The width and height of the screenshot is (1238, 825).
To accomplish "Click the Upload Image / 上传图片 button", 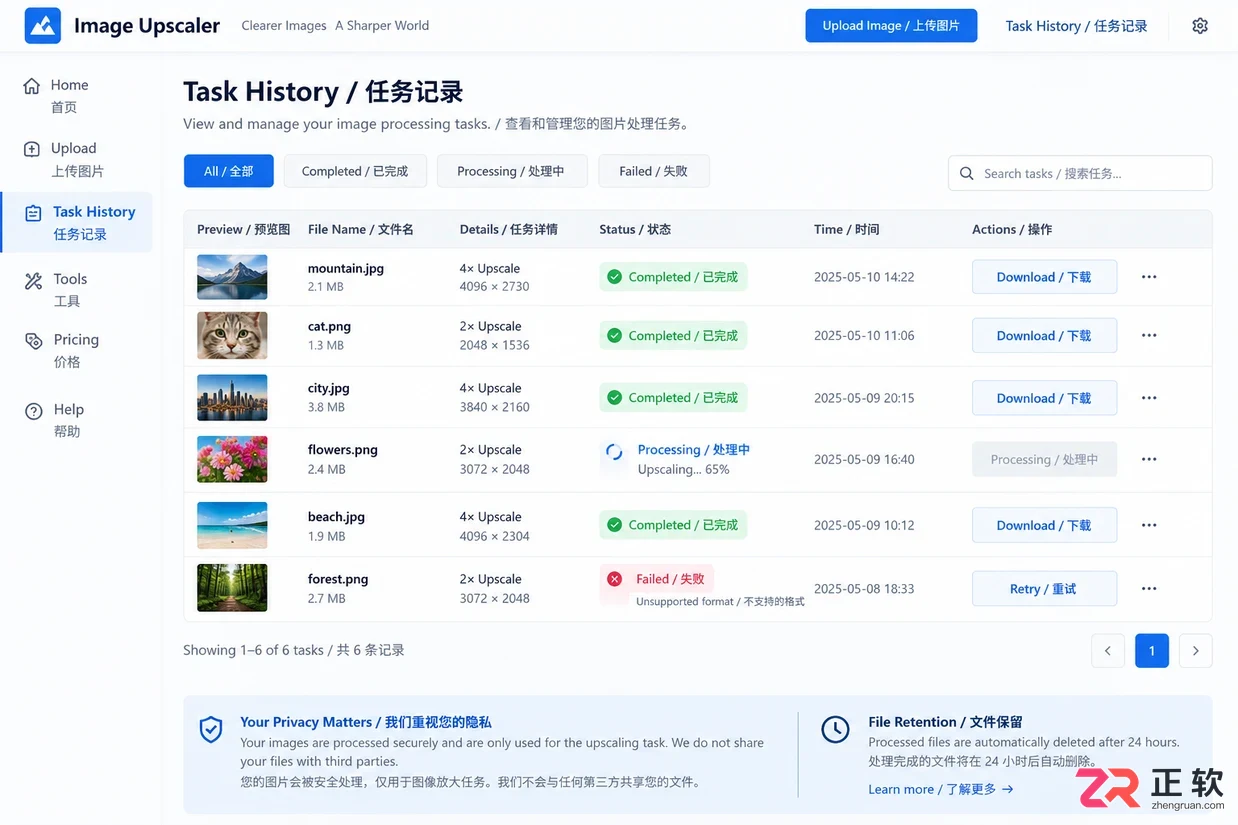I will (891, 26).
